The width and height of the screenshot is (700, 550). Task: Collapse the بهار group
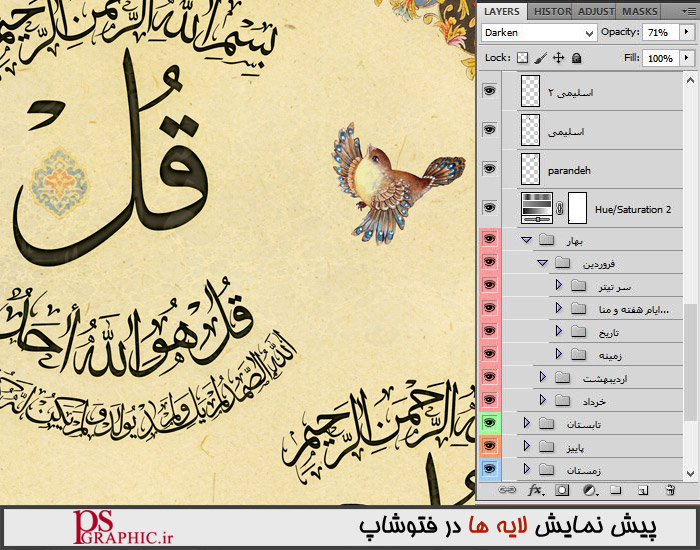click(x=527, y=240)
